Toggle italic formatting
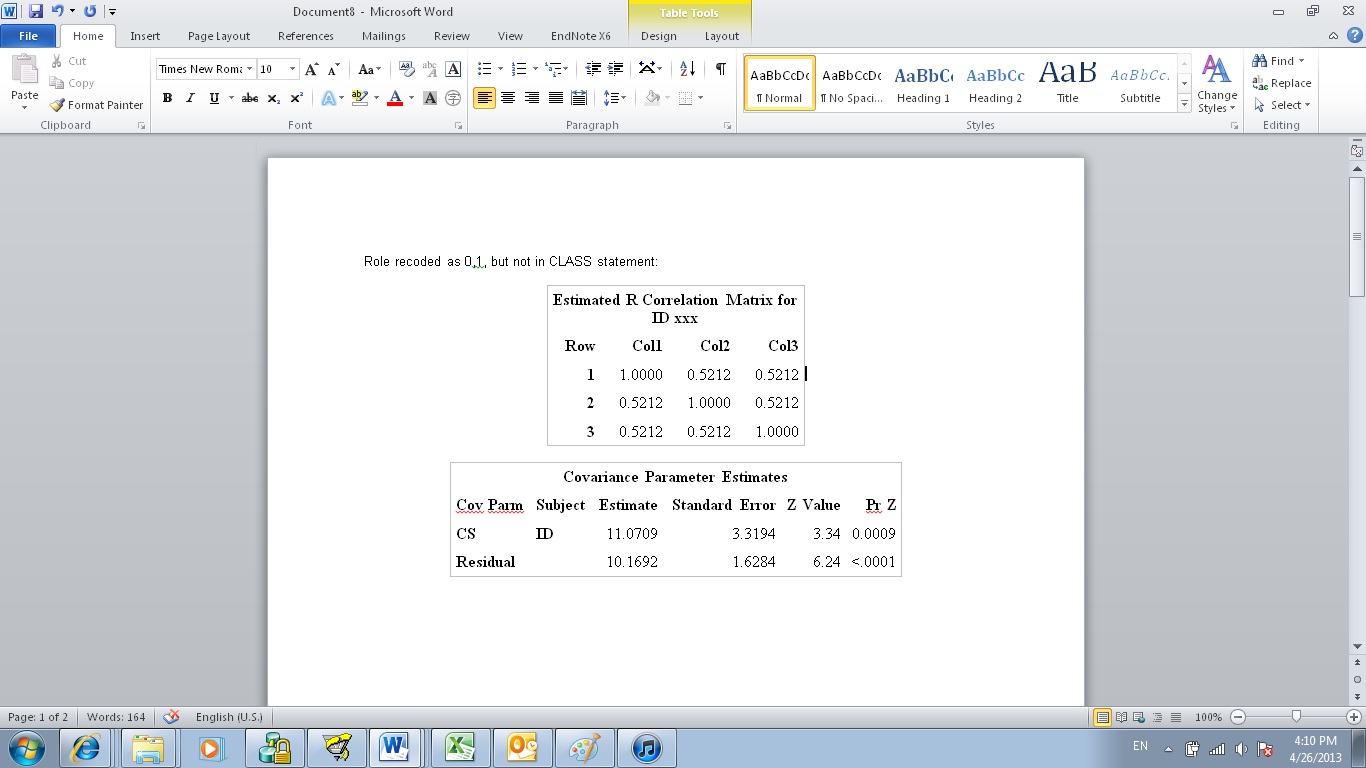 point(189,98)
